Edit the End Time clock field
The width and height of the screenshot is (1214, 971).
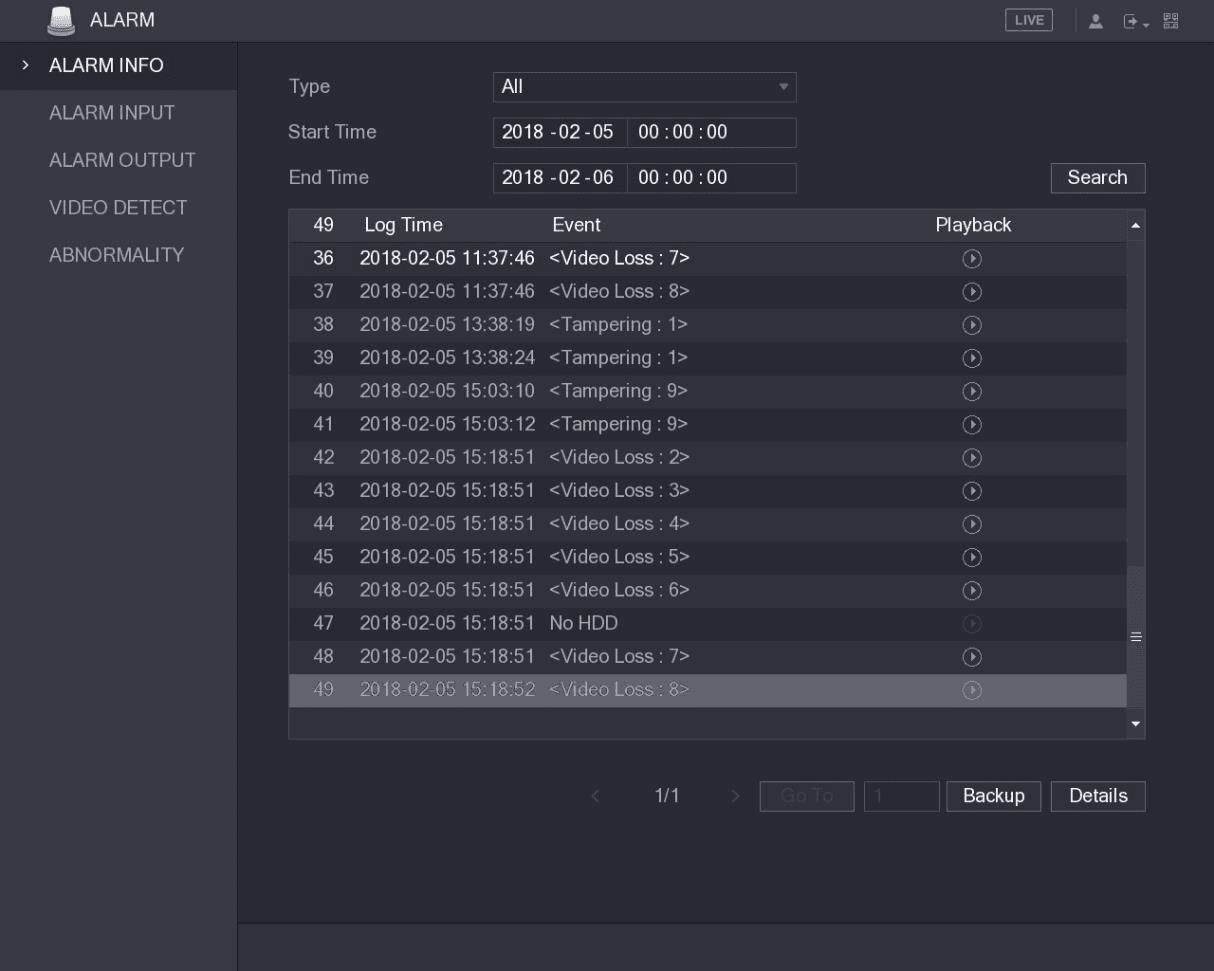click(x=712, y=178)
